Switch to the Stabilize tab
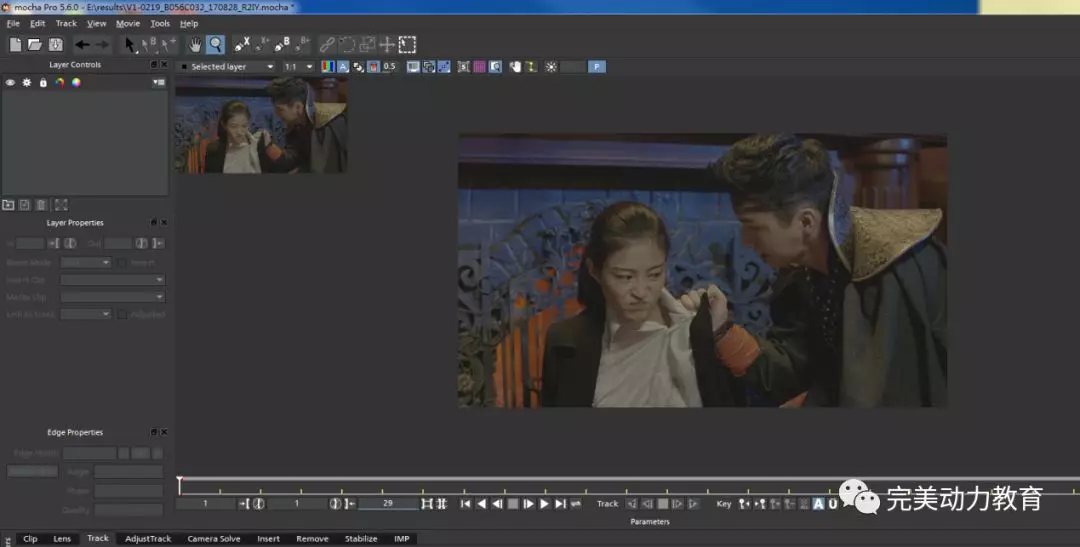Viewport: 1080px width, 547px height. [361, 539]
